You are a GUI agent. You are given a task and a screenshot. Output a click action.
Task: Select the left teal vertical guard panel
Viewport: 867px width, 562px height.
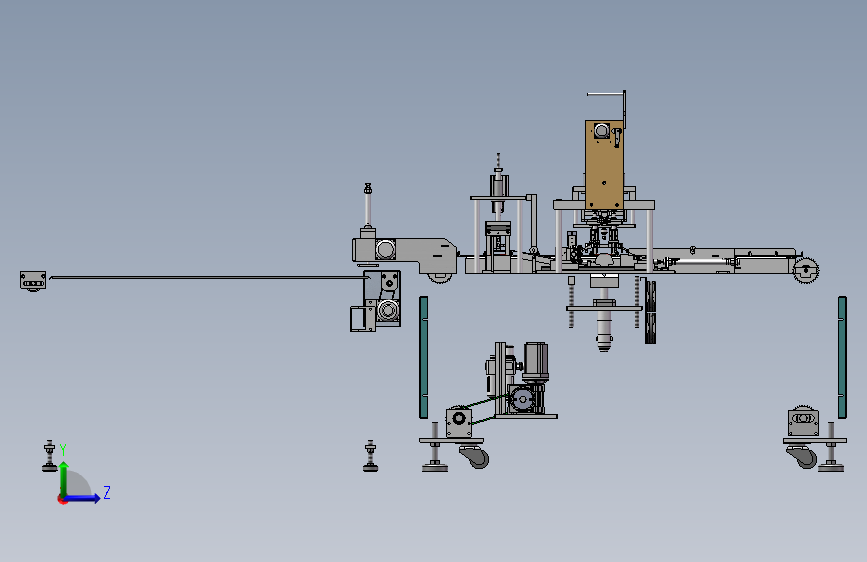(x=424, y=357)
